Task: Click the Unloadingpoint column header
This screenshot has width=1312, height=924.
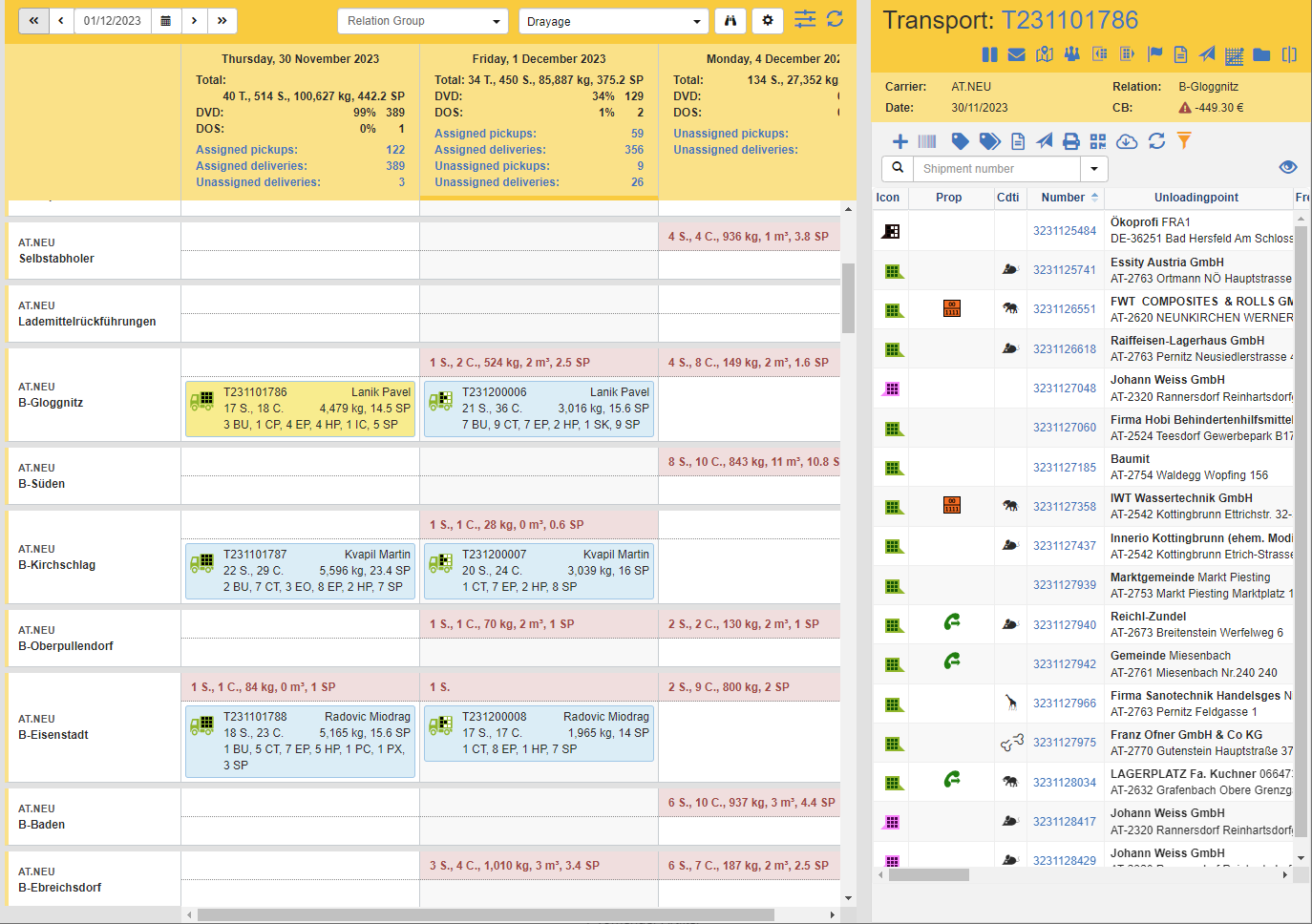Action: (x=1196, y=198)
